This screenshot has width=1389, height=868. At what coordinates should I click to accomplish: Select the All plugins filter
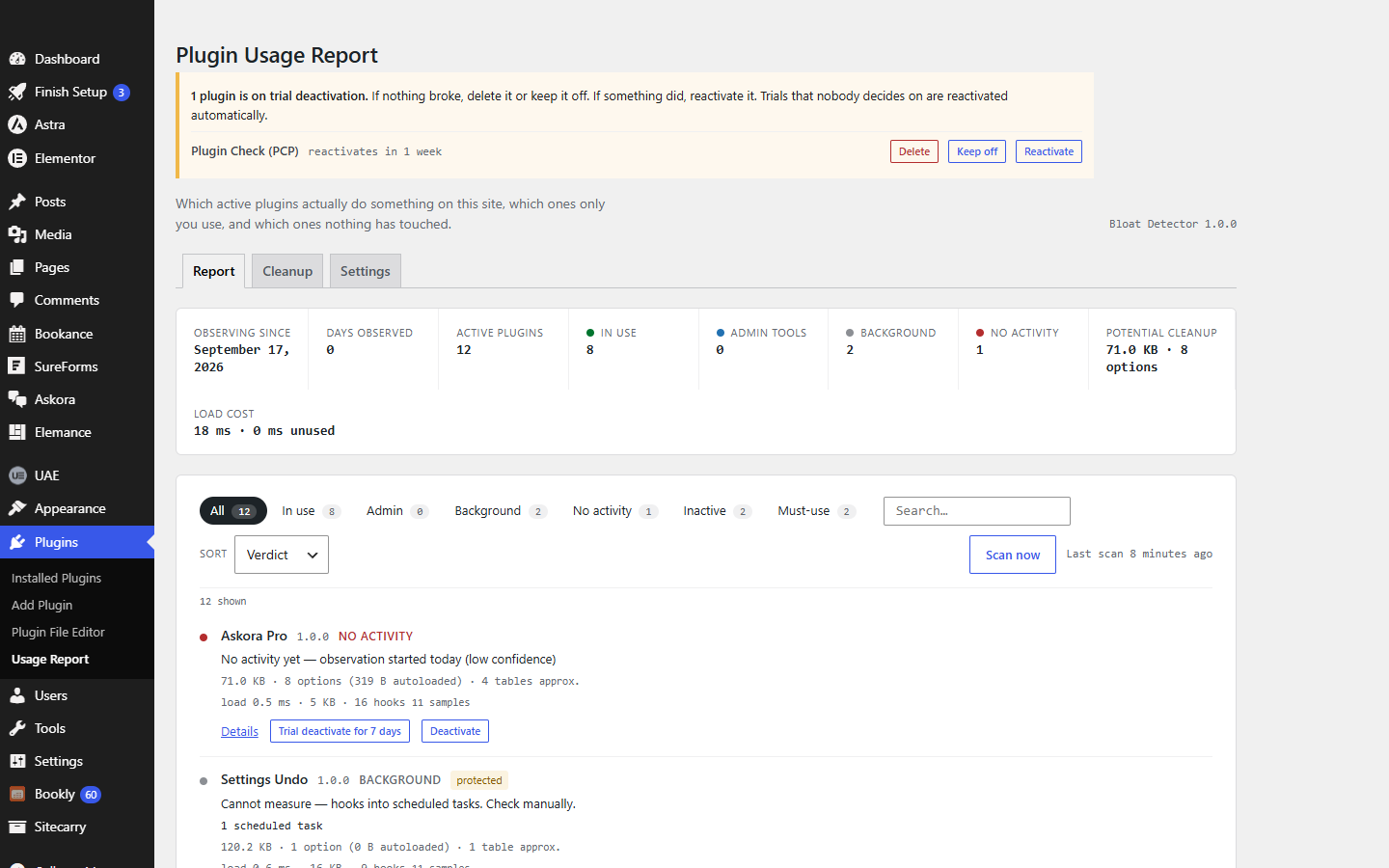(233, 511)
